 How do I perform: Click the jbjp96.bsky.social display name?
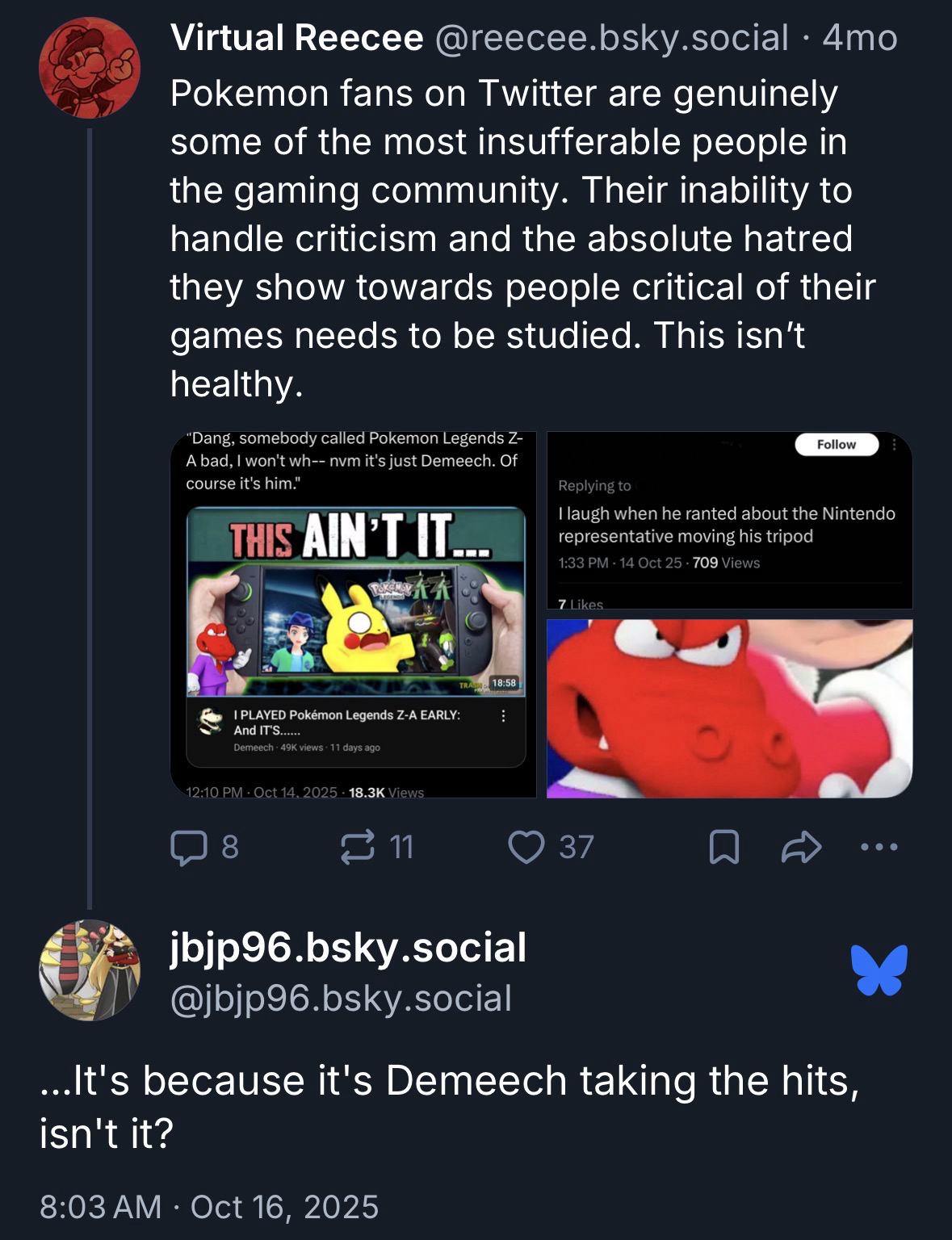point(348,947)
